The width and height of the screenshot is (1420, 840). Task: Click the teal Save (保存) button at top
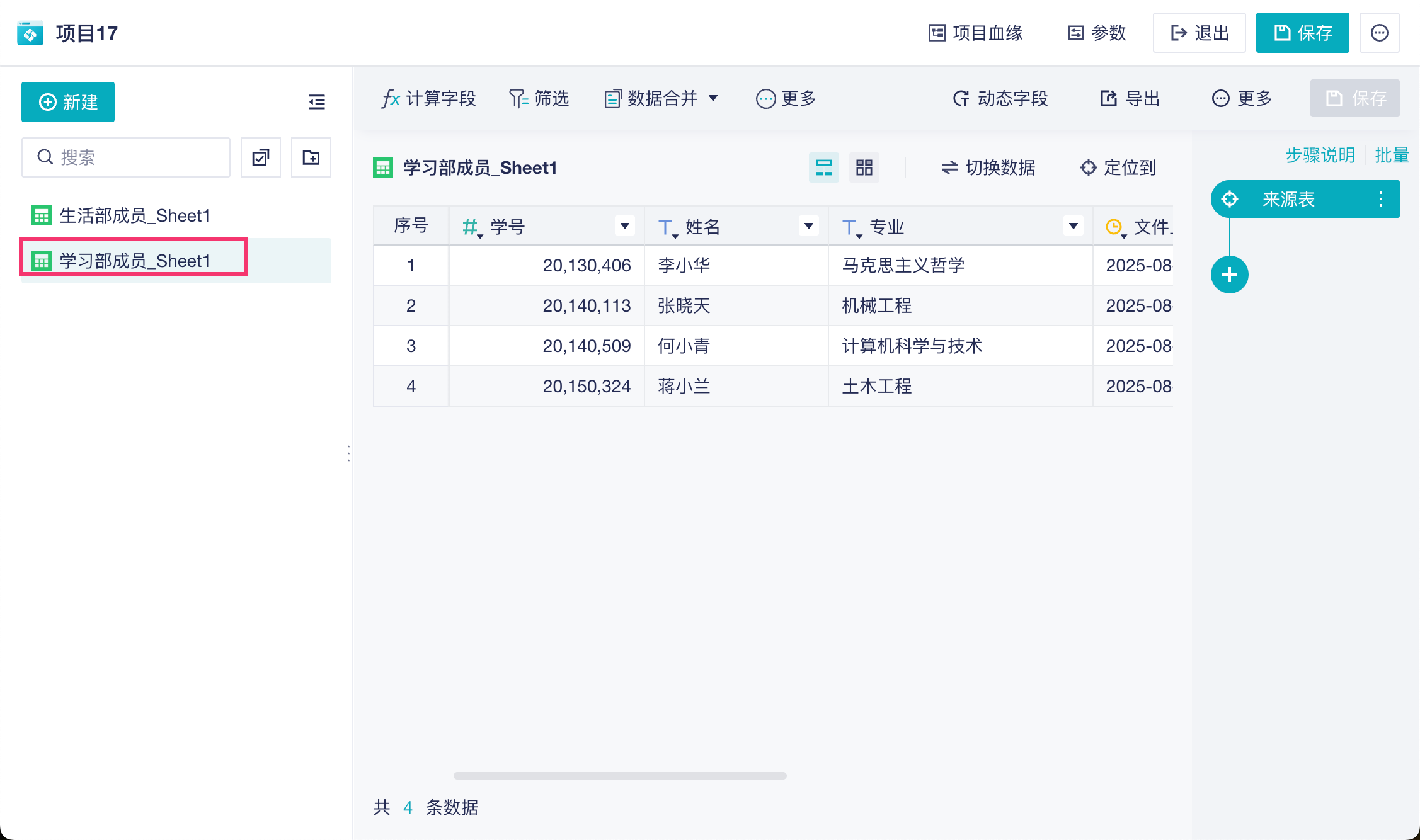tap(1302, 33)
